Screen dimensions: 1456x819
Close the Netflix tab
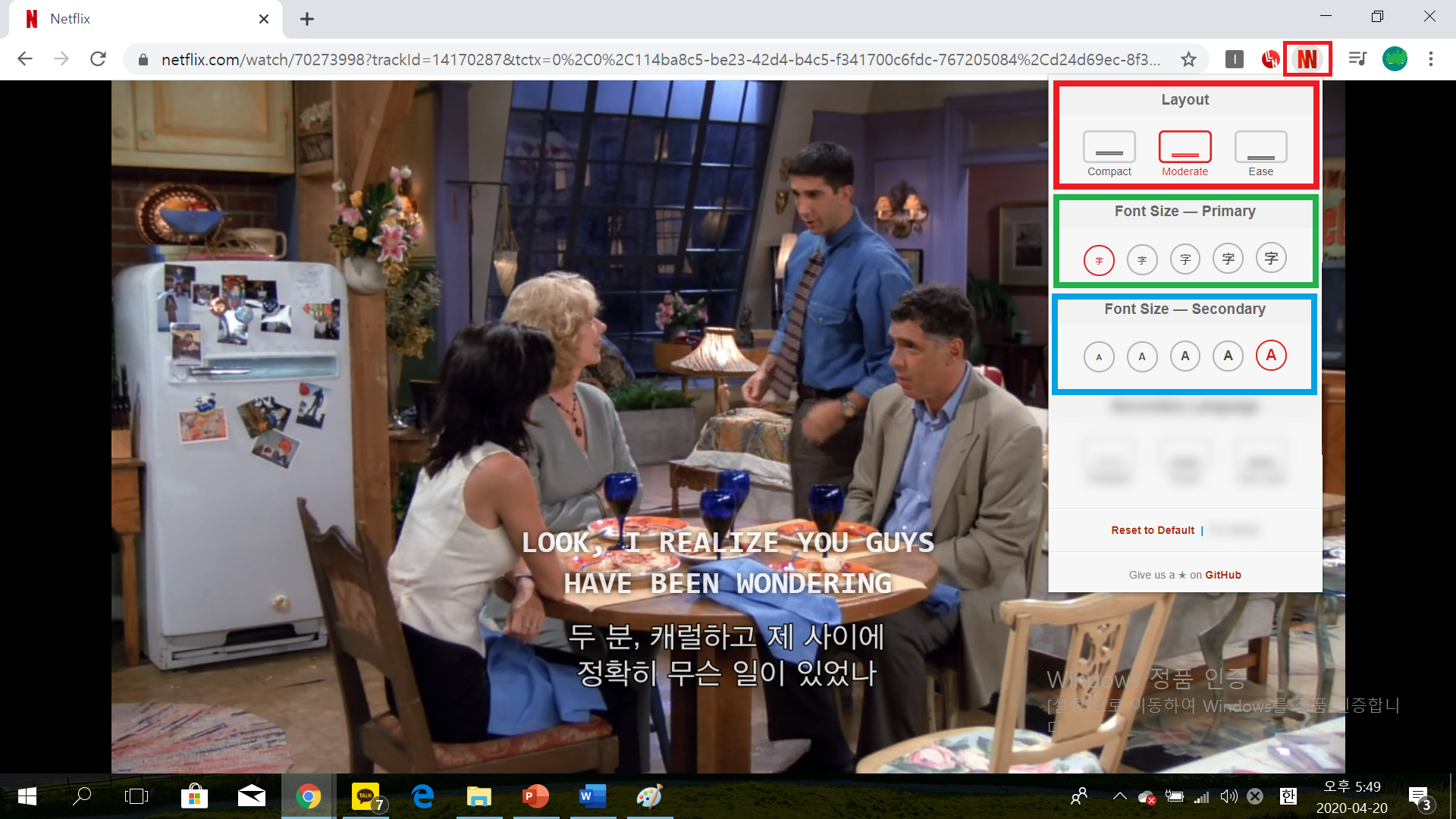[x=264, y=19]
